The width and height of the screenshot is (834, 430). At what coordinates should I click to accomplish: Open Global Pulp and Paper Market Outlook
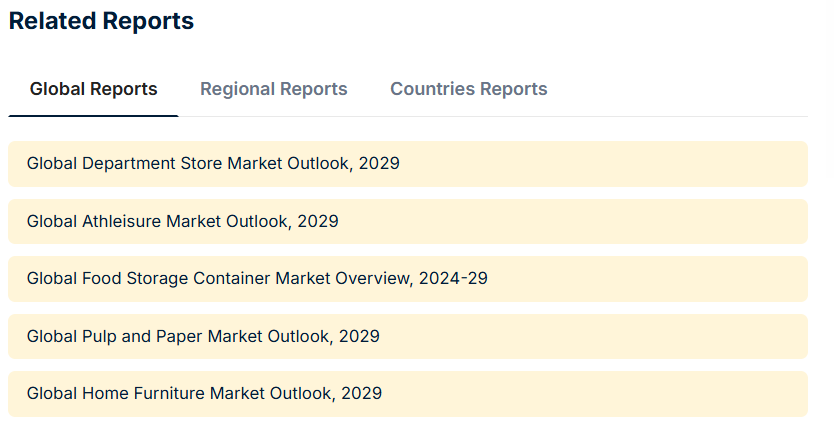point(408,336)
